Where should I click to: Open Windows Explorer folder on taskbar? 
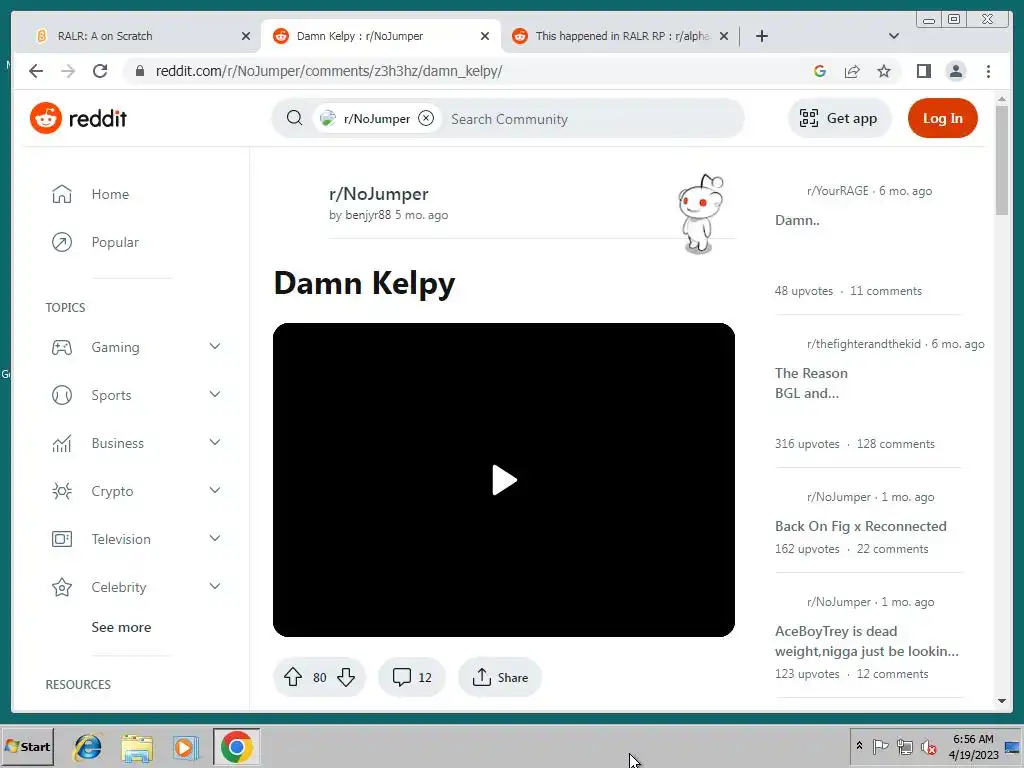[x=137, y=747]
